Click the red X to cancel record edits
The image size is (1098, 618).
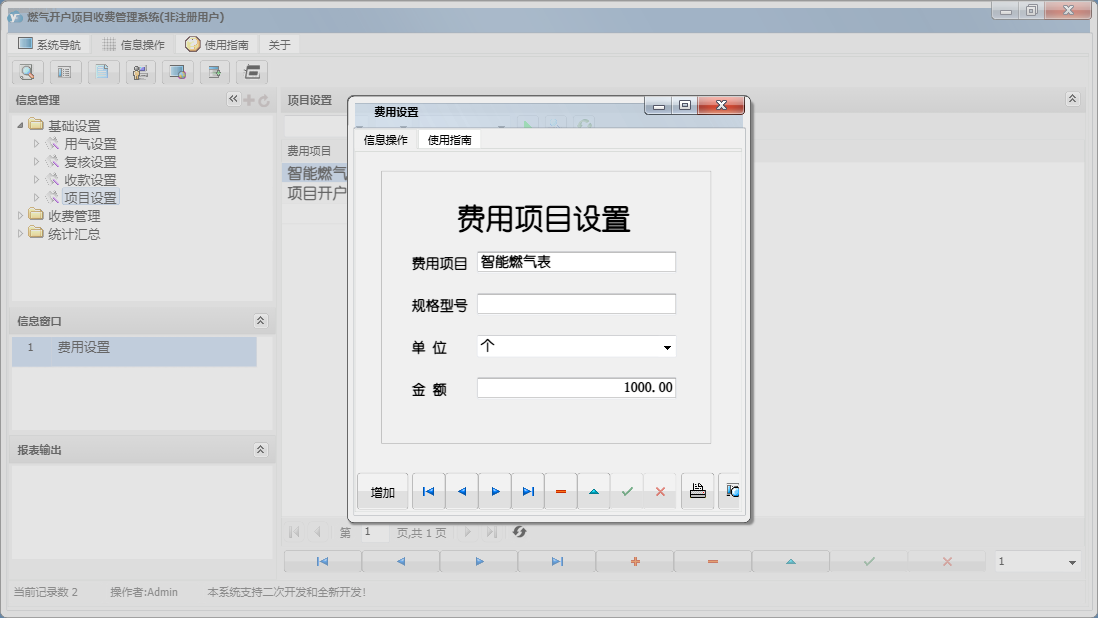[x=661, y=491]
